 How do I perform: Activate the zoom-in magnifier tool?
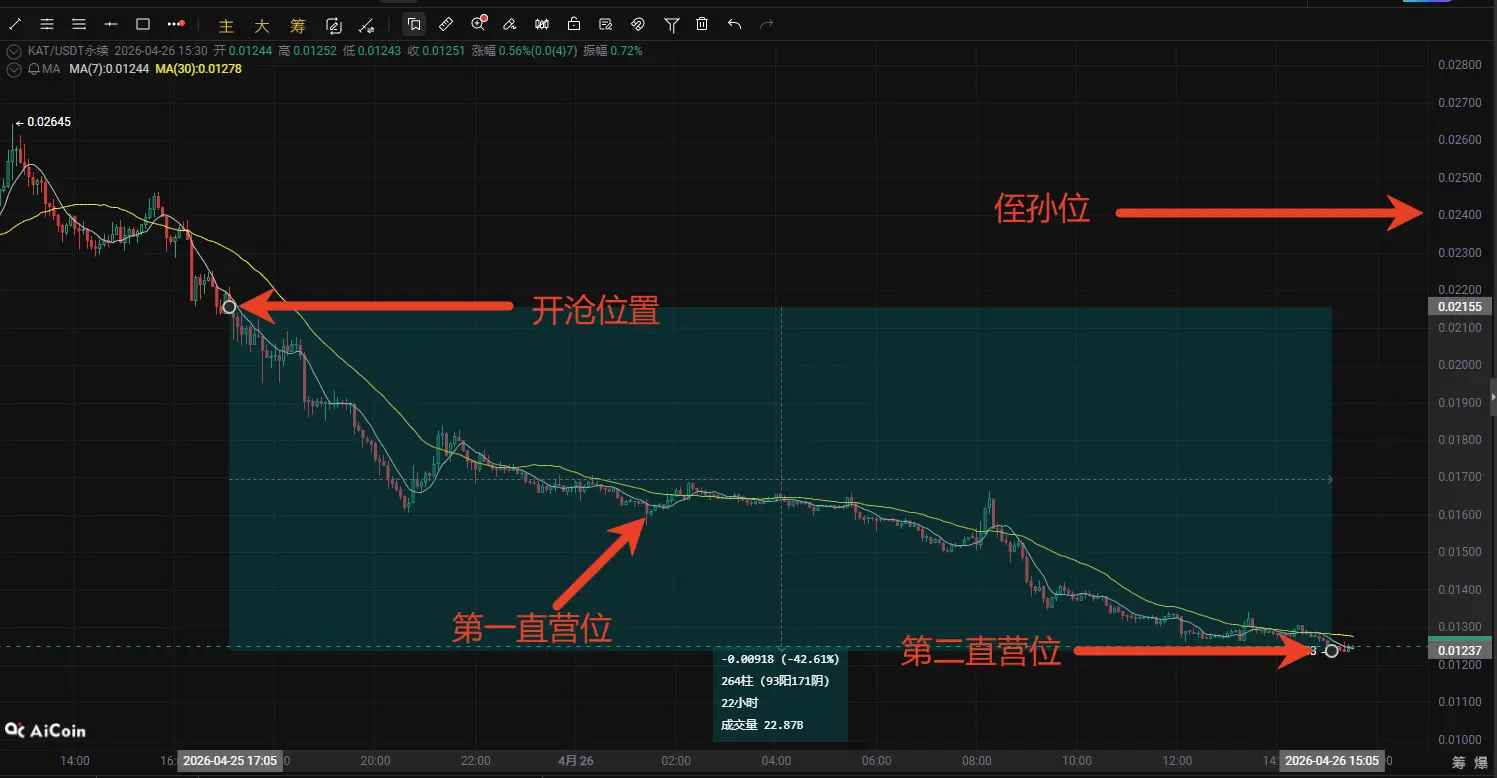coord(478,23)
